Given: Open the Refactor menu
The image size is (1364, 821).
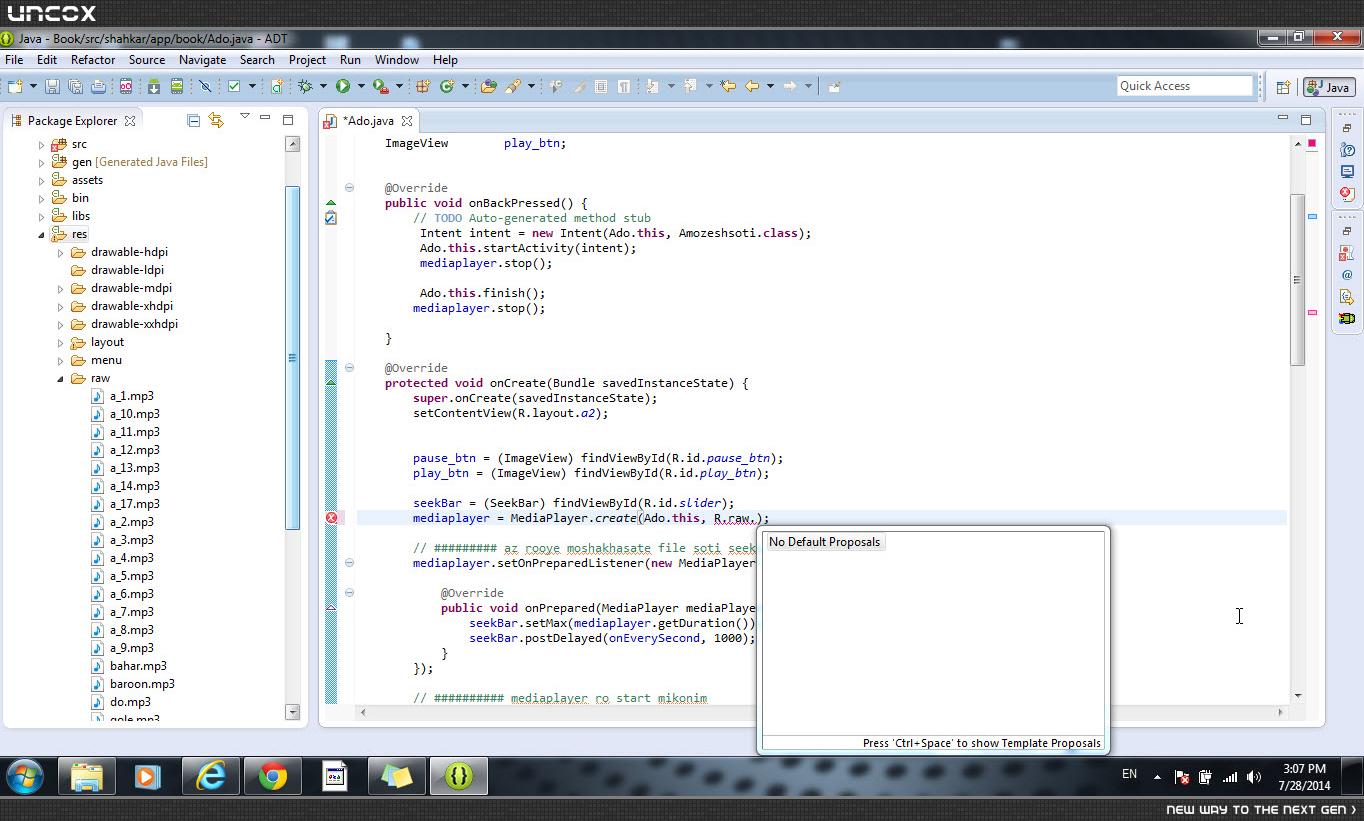Looking at the screenshot, I should (93, 60).
